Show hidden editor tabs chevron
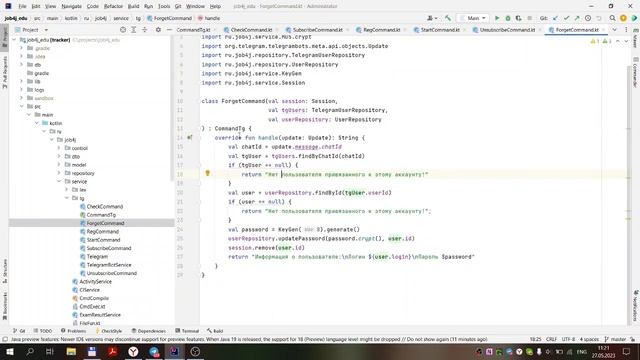This screenshot has height=360, width=640. pos(614,30)
